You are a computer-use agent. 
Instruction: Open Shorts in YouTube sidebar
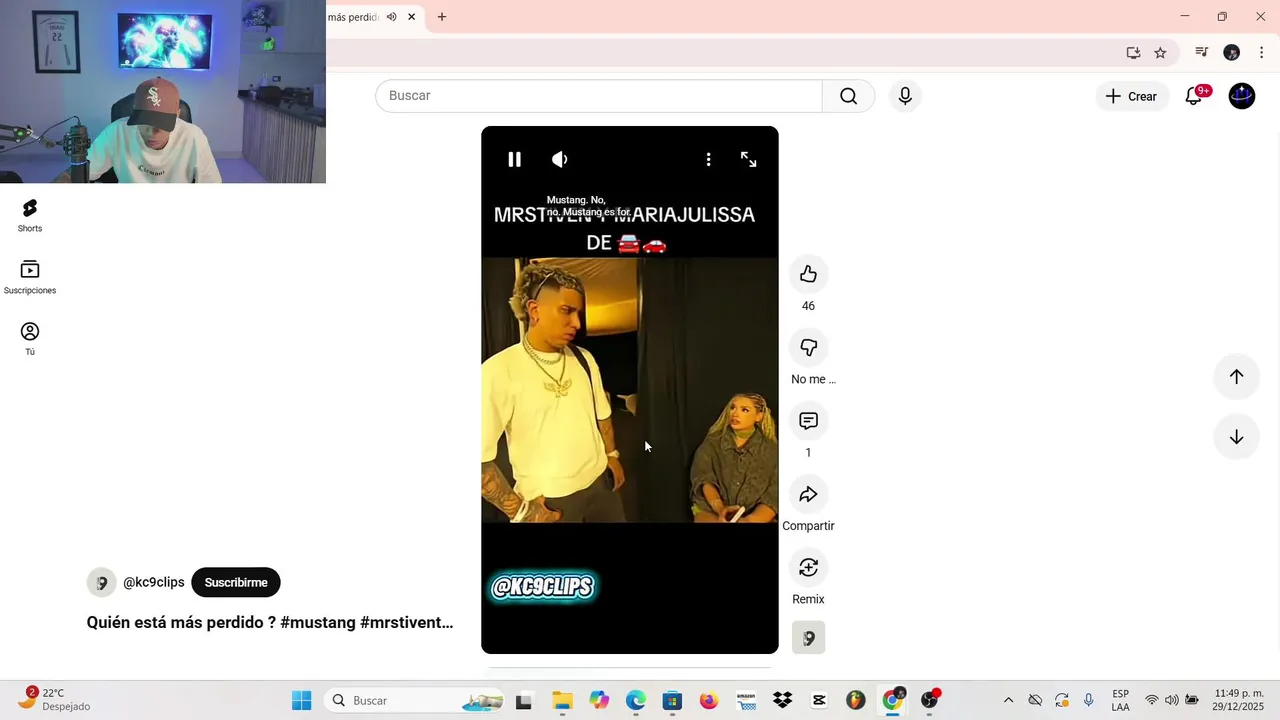coord(30,215)
